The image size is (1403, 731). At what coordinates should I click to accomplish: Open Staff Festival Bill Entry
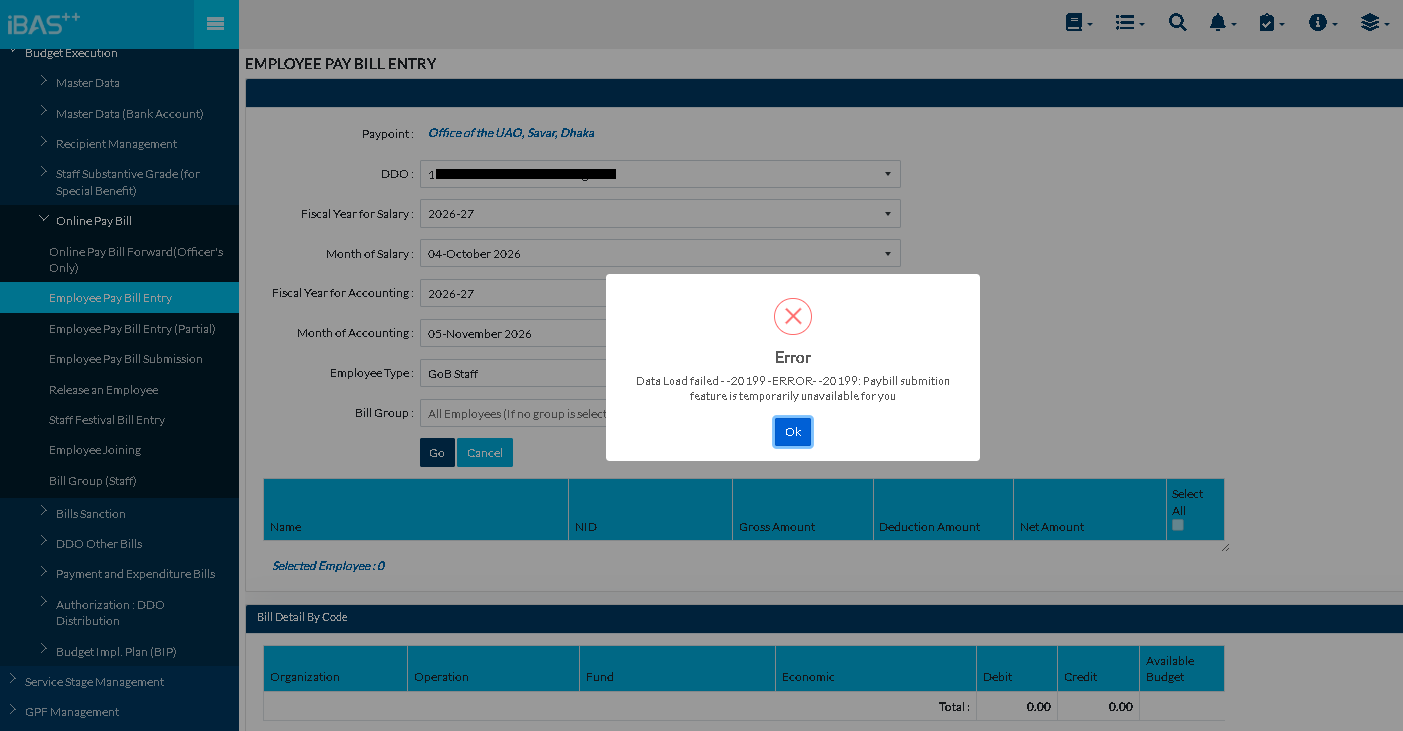coord(107,420)
